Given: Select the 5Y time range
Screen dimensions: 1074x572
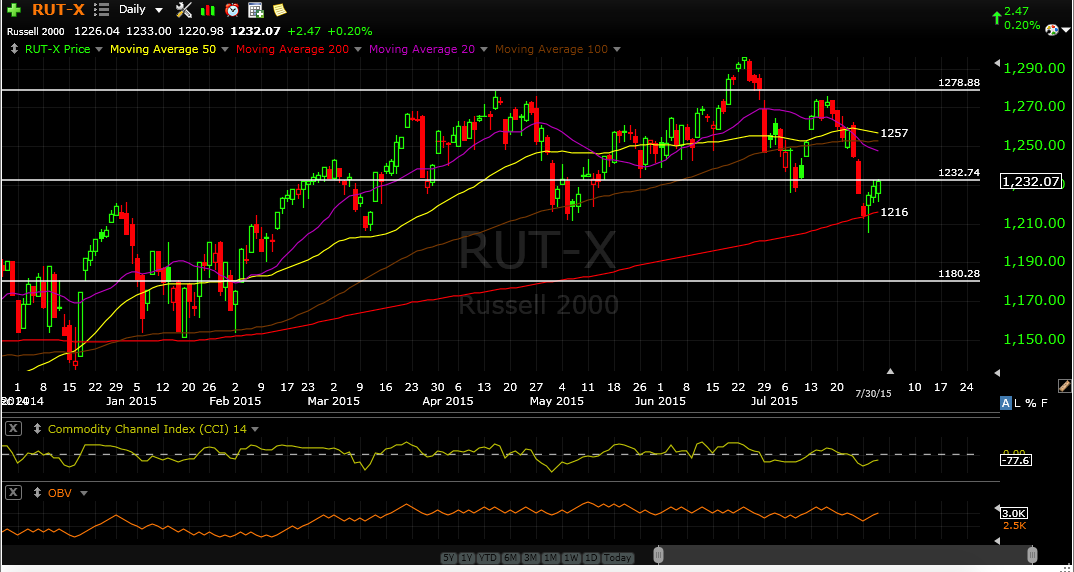Looking at the screenshot, I should pyautogui.click(x=449, y=558).
